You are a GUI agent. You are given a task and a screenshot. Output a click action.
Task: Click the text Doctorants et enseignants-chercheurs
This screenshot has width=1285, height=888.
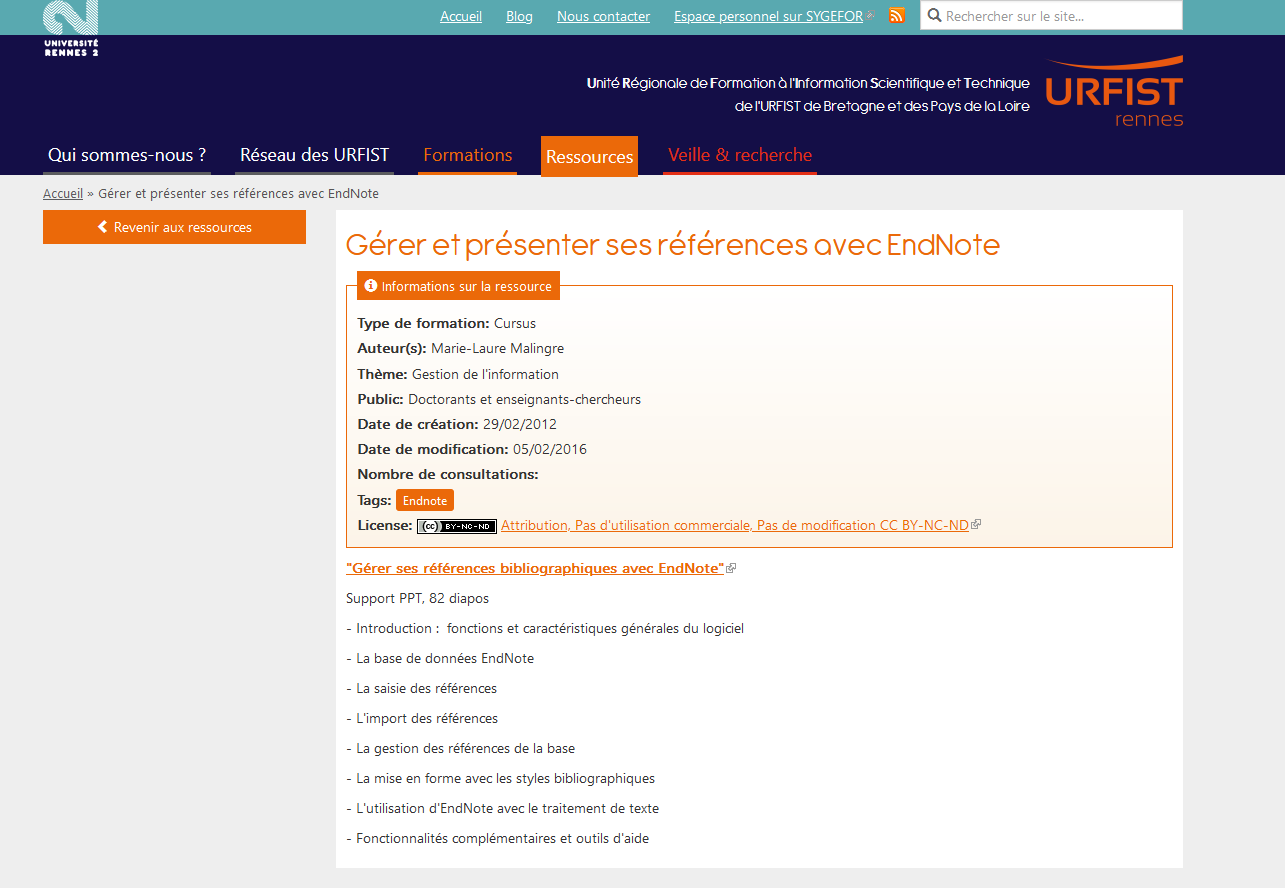[525, 400]
